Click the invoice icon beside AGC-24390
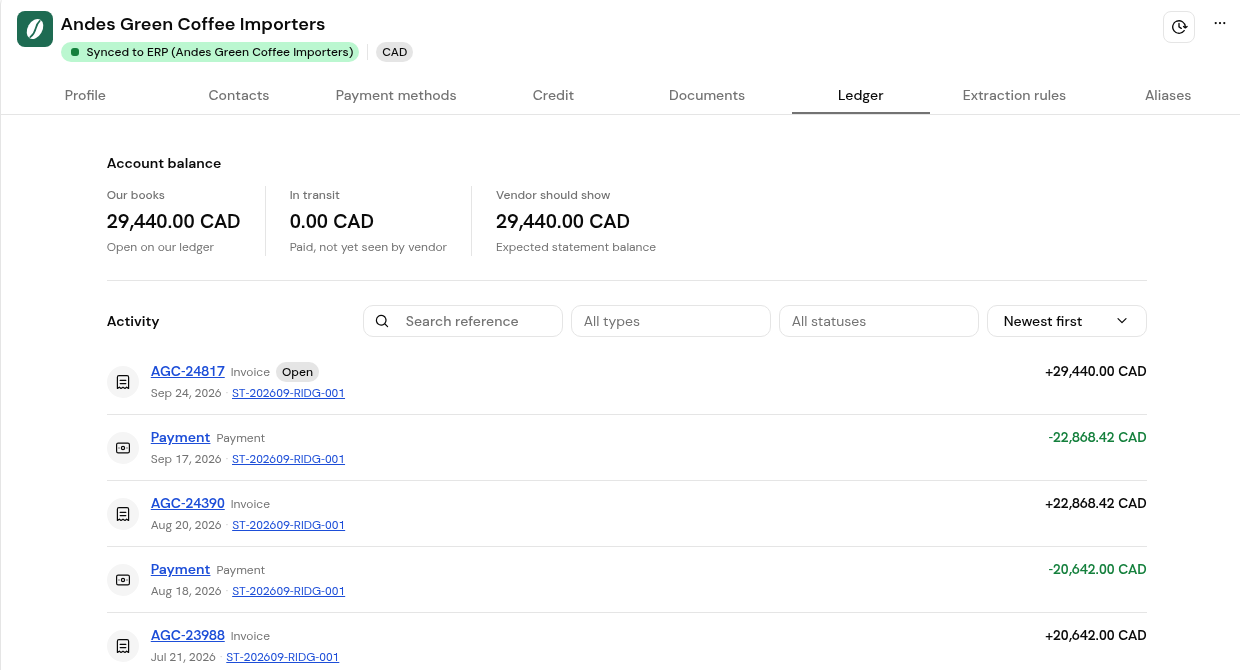Image resolution: width=1240 pixels, height=670 pixels. click(x=123, y=514)
